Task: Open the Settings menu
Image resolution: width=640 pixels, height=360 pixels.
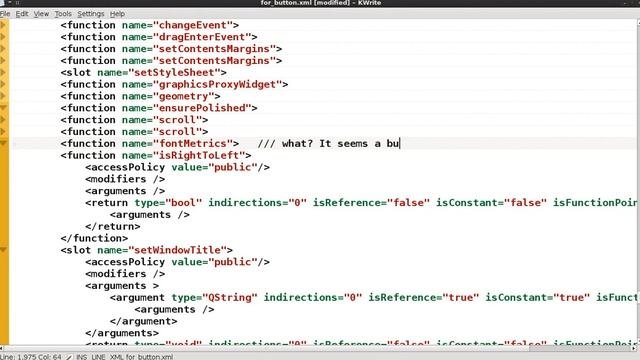Action: pos(91,14)
